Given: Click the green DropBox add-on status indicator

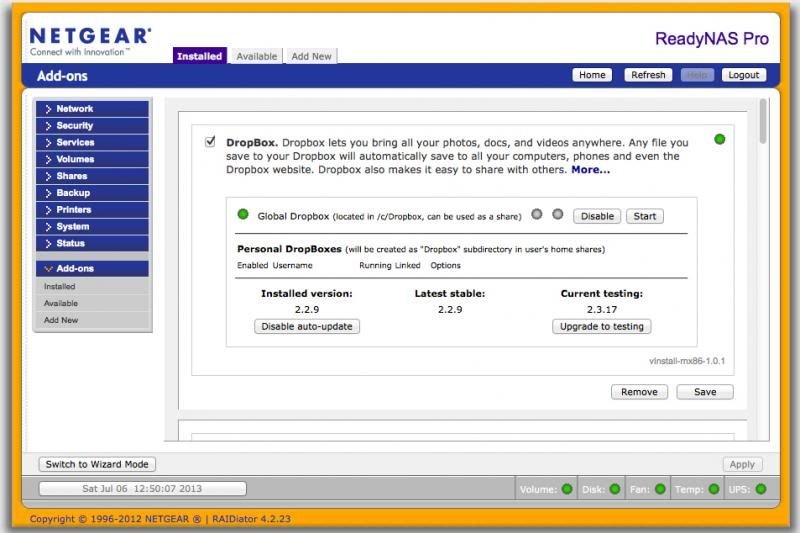Looking at the screenshot, I should 719,139.
